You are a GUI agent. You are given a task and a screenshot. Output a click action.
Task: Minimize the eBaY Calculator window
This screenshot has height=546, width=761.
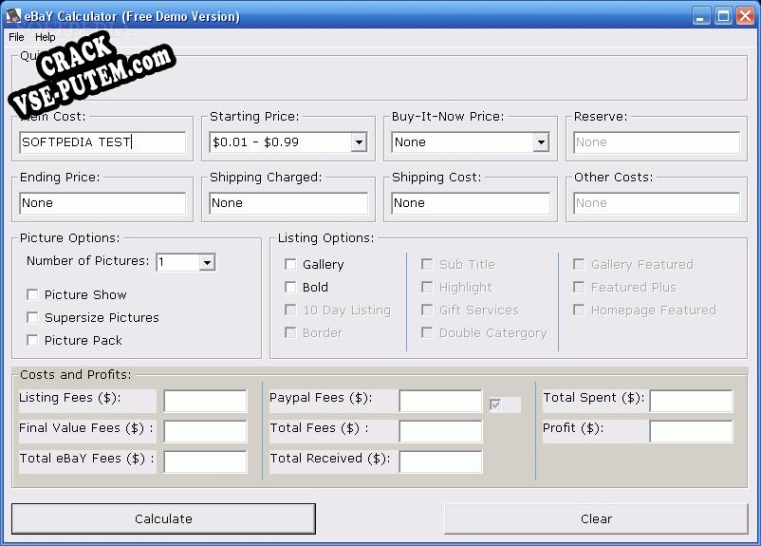(x=700, y=16)
